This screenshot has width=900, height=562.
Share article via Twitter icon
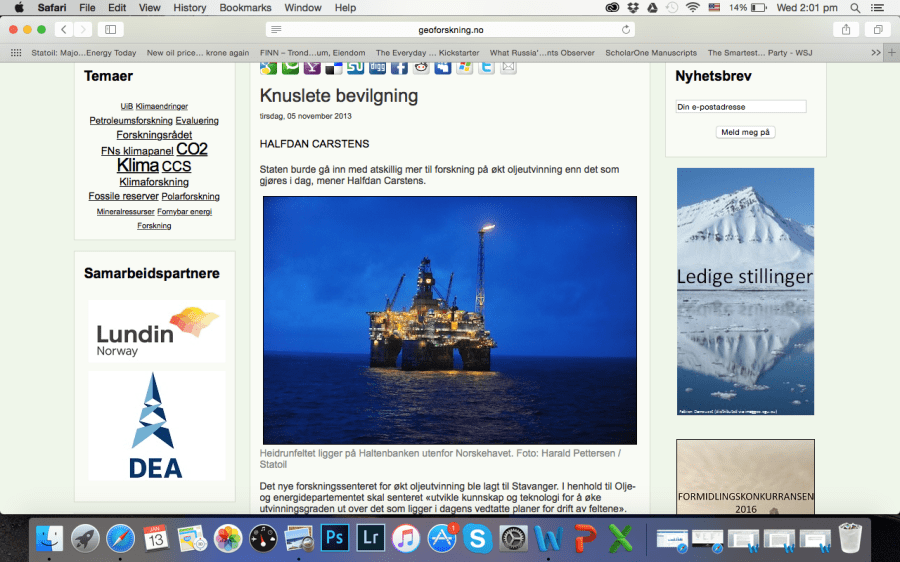tap(486, 68)
